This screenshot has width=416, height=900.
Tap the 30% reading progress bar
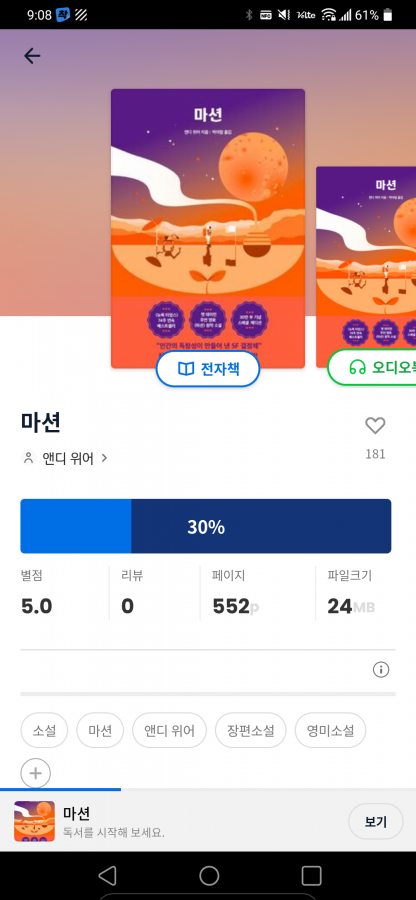pyautogui.click(x=206, y=526)
